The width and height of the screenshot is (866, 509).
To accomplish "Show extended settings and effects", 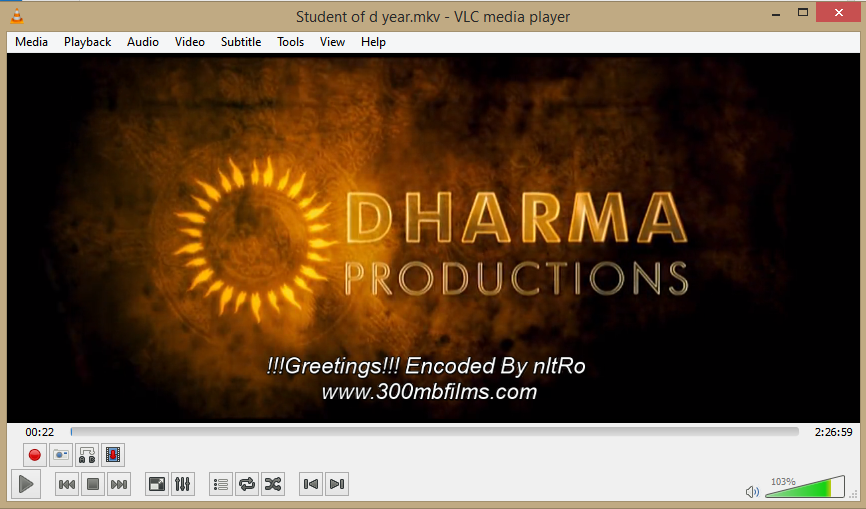I will click(183, 484).
